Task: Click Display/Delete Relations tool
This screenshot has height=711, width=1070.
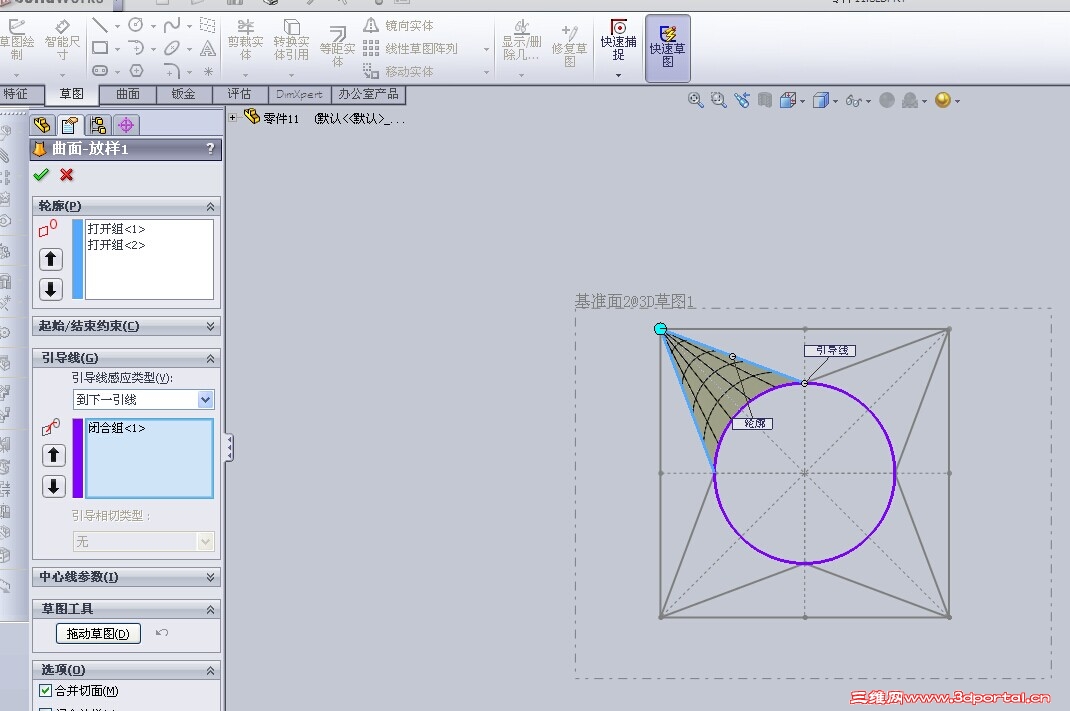Action: [x=521, y=41]
